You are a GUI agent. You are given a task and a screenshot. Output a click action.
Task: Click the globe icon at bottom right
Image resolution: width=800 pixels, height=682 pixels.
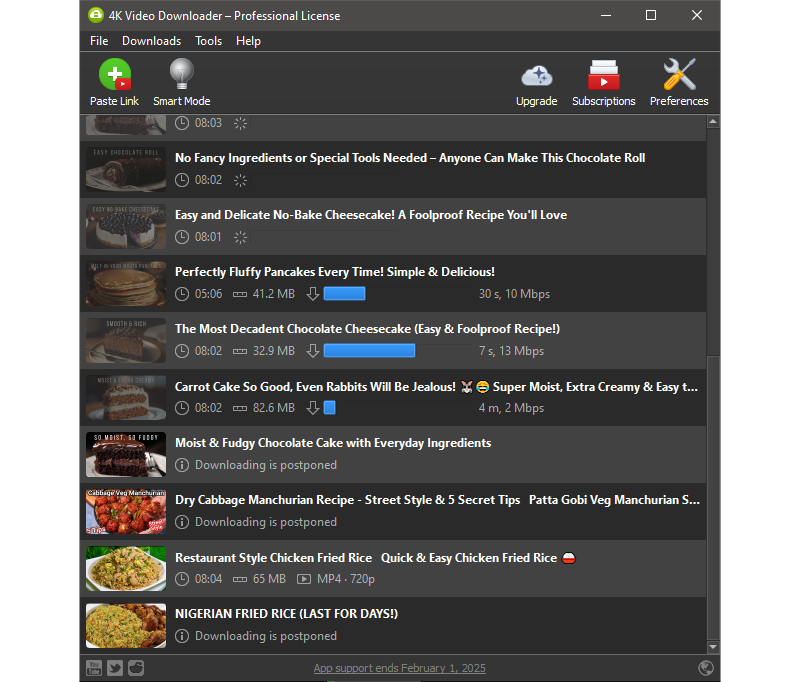706,667
